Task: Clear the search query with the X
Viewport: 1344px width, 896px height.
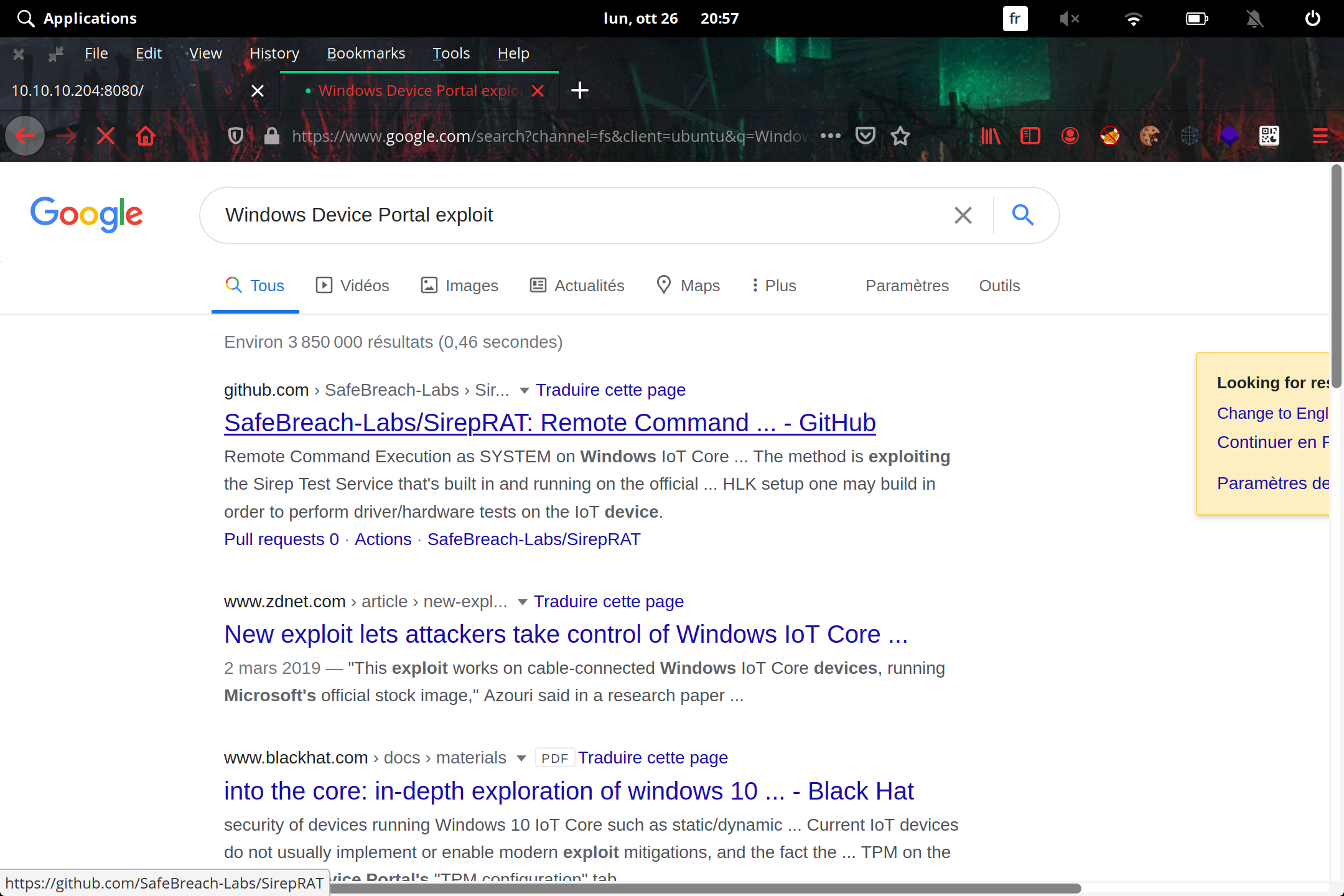Action: [963, 215]
